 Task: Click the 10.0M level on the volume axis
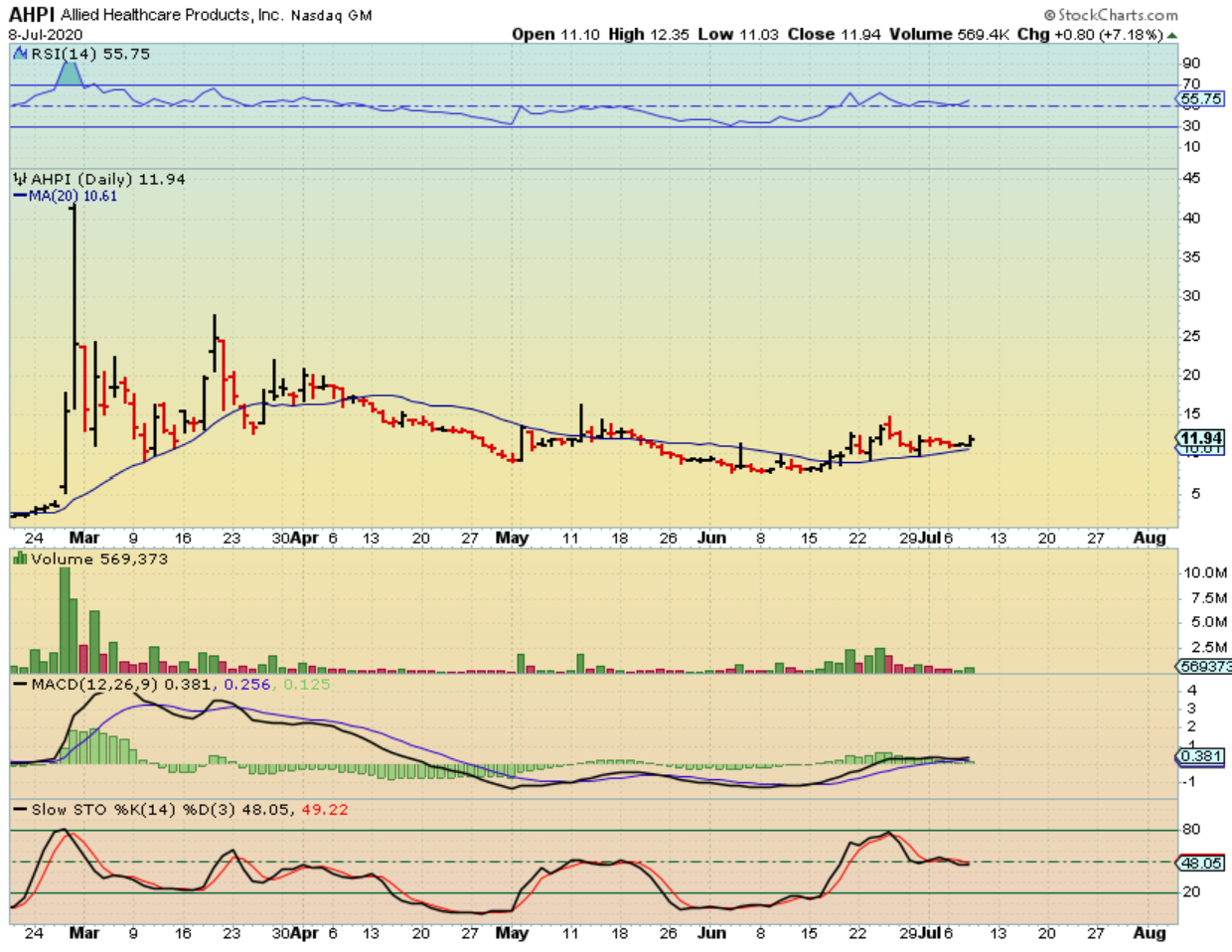(1205, 573)
